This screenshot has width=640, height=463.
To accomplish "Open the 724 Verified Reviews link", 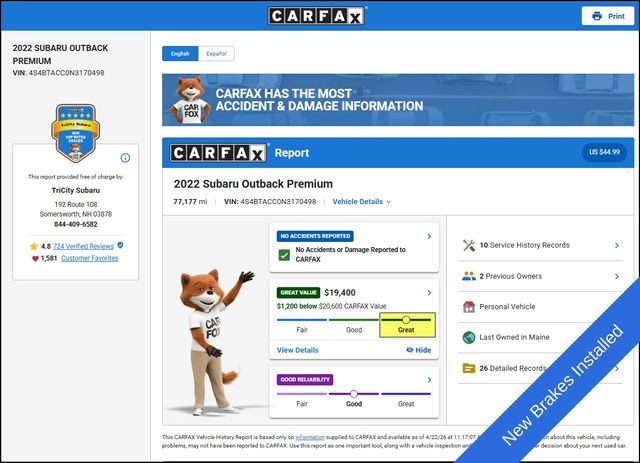I will (83, 246).
